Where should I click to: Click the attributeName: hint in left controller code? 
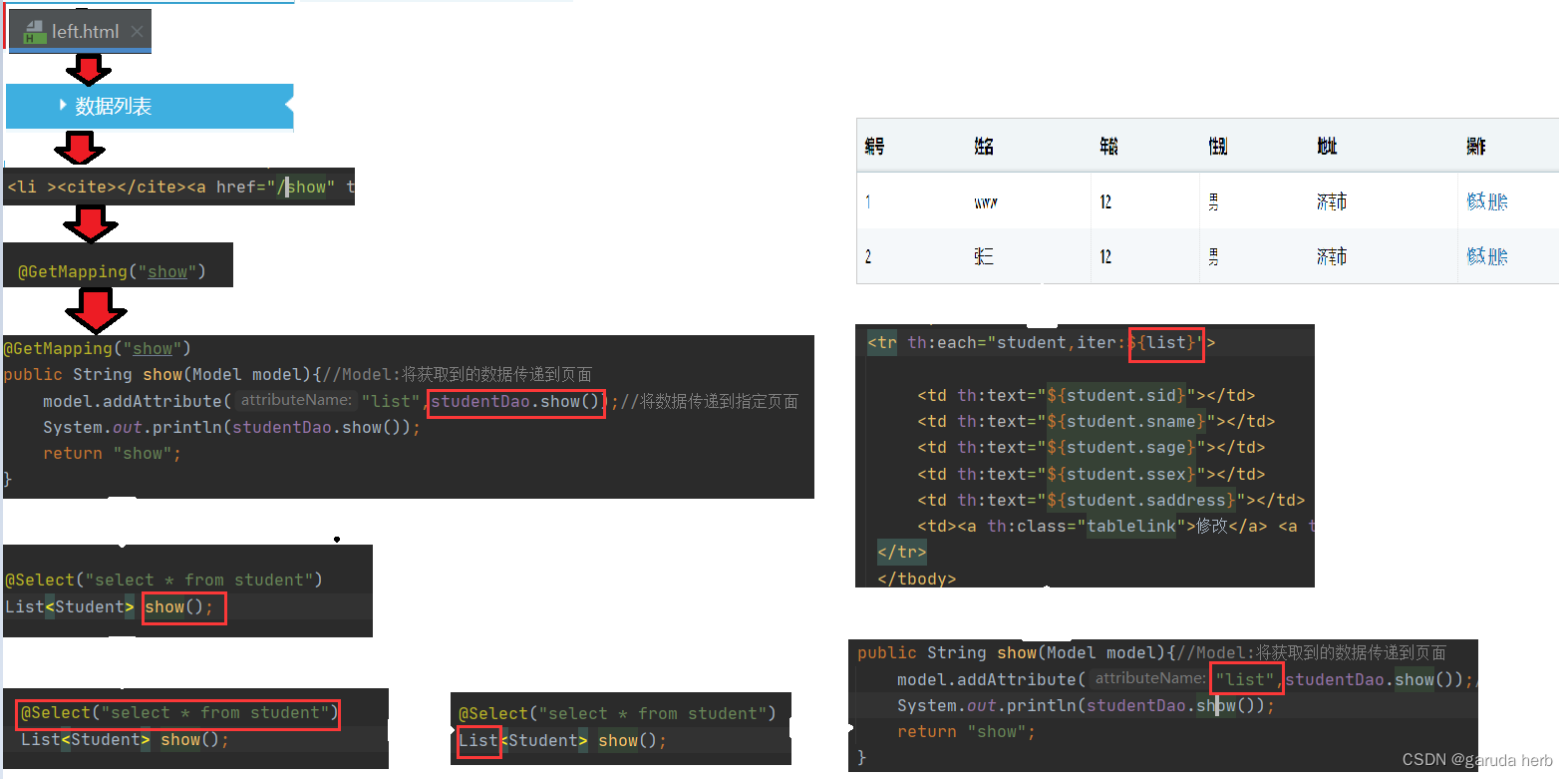296,400
